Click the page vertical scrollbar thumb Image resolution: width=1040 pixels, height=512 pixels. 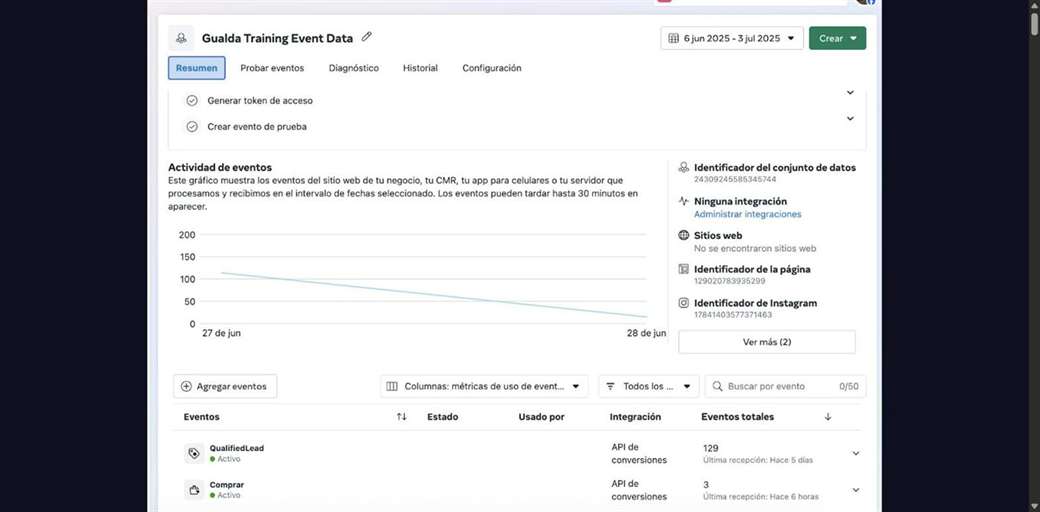(x=1034, y=23)
